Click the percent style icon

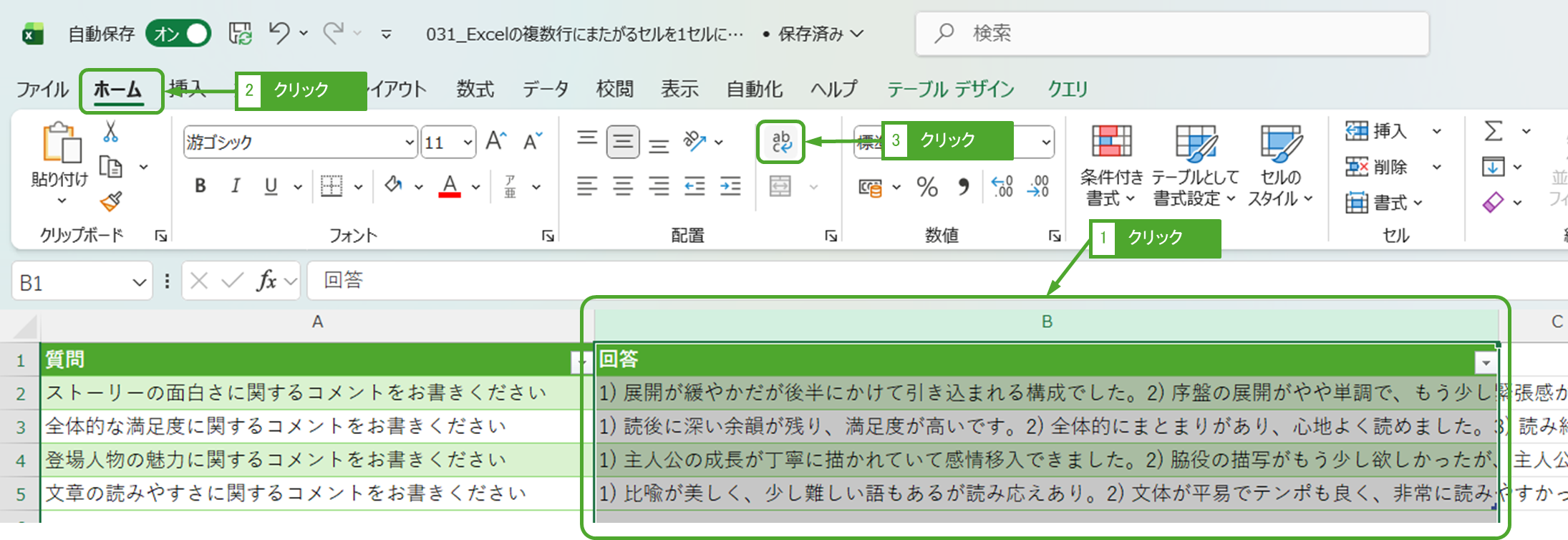[x=927, y=188]
